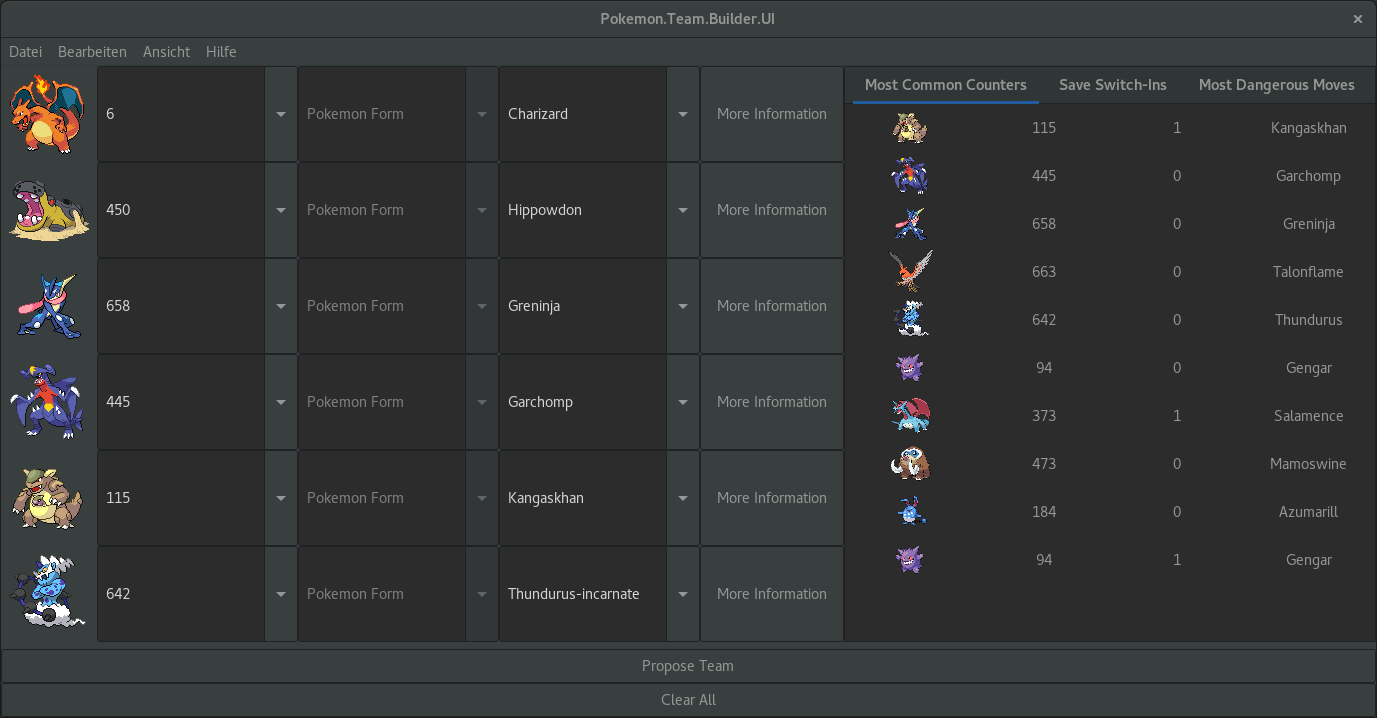Image resolution: width=1377 pixels, height=718 pixels.
Task: Close the Pokemon.Team.Builder.UI window
Action: [1357, 19]
